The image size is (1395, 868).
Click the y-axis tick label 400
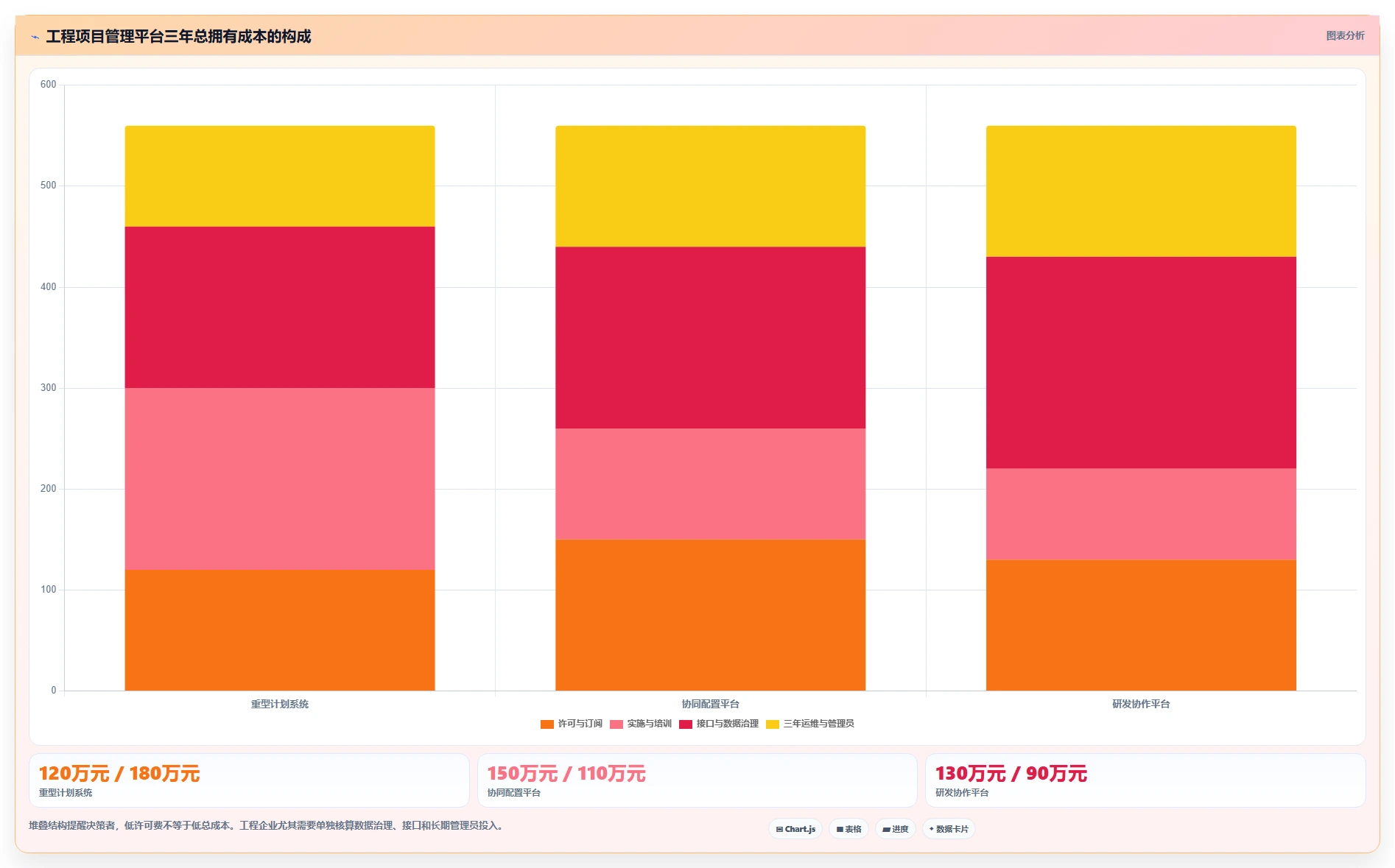coord(49,287)
